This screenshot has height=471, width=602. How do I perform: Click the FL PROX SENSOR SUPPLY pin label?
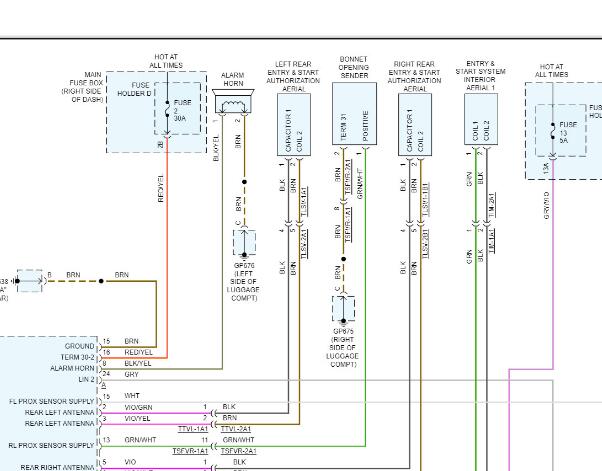(51, 401)
